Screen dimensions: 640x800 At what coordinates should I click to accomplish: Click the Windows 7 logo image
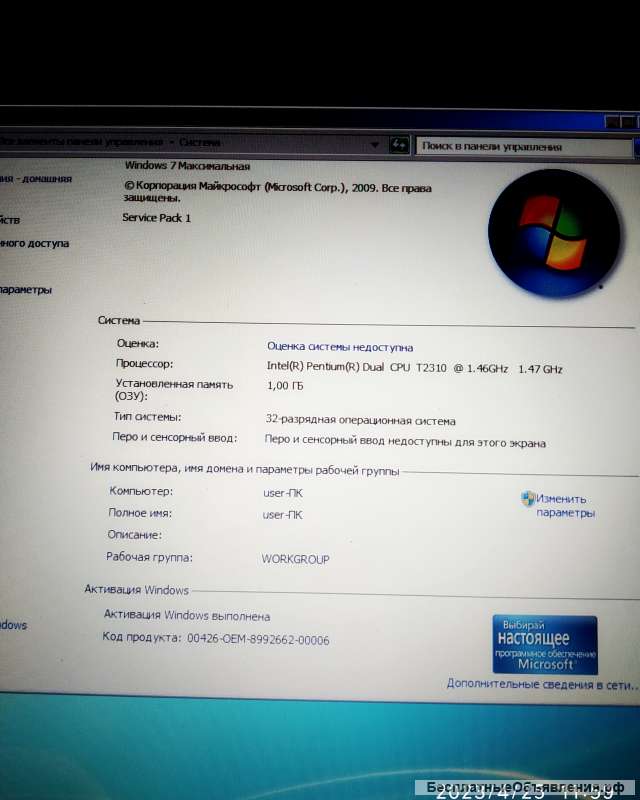554,234
